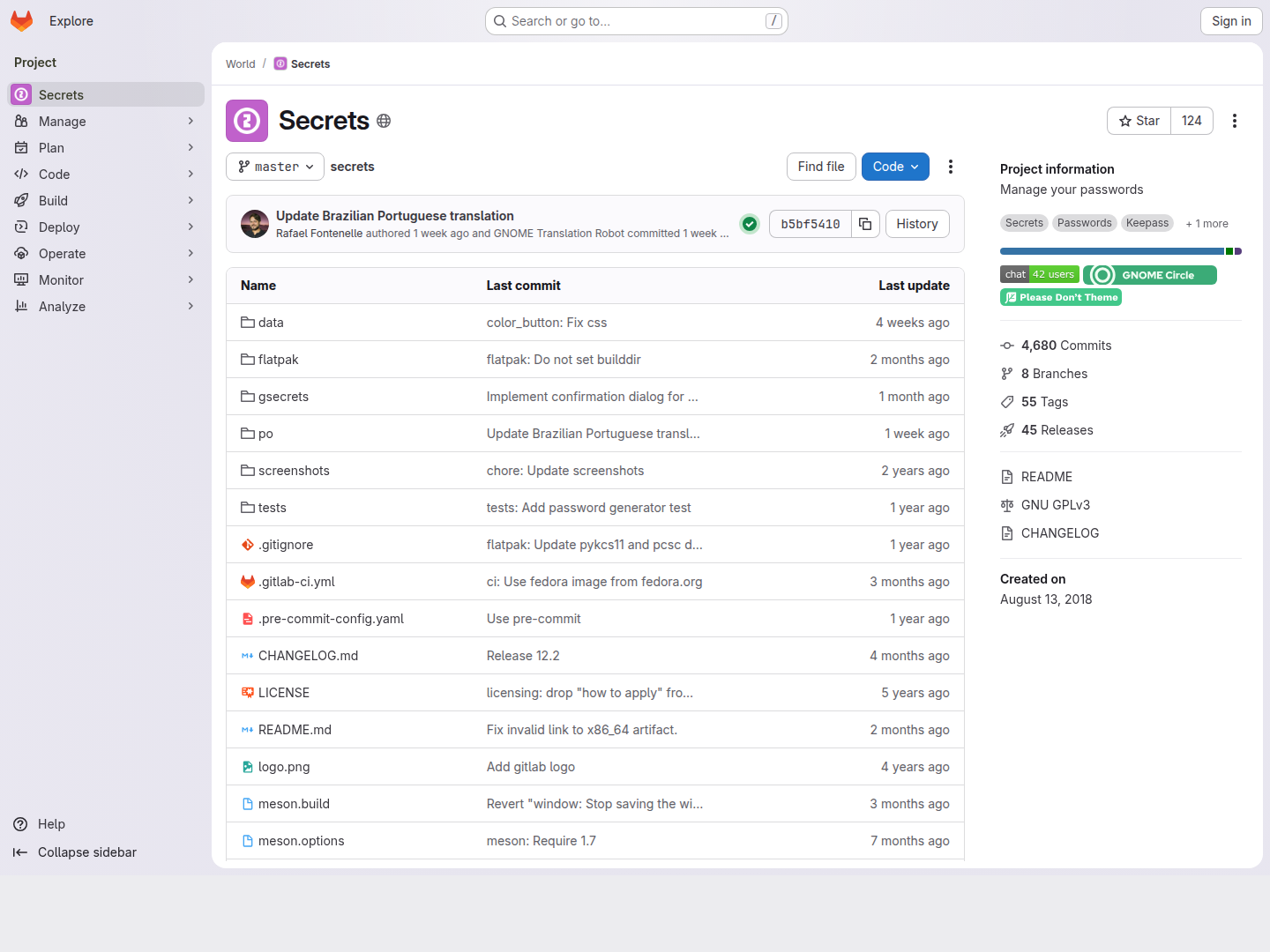Expand the Code sidebar section
The height and width of the screenshot is (952, 1270).
click(106, 175)
